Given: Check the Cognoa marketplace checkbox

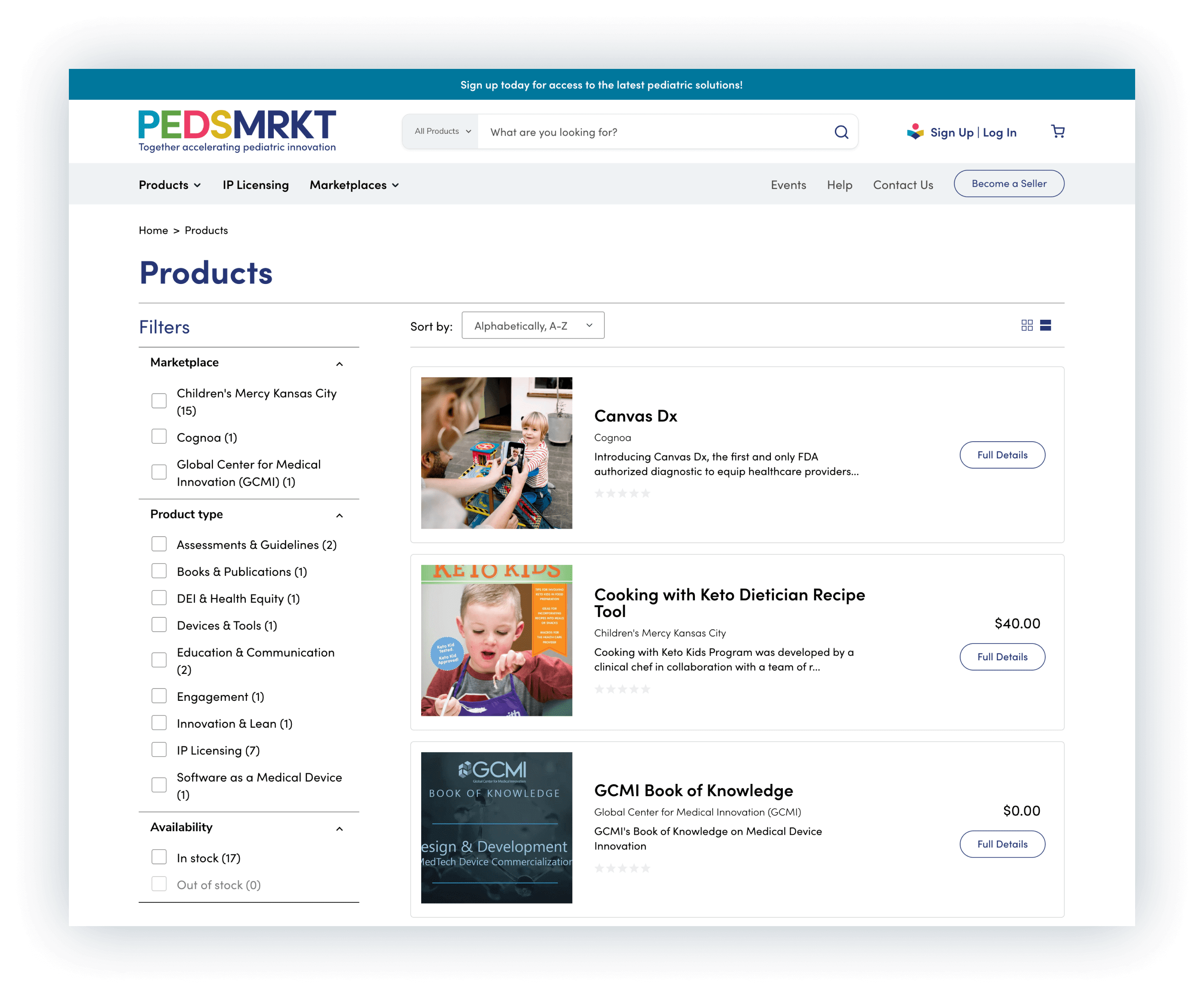Looking at the screenshot, I should [x=159, y=437].
